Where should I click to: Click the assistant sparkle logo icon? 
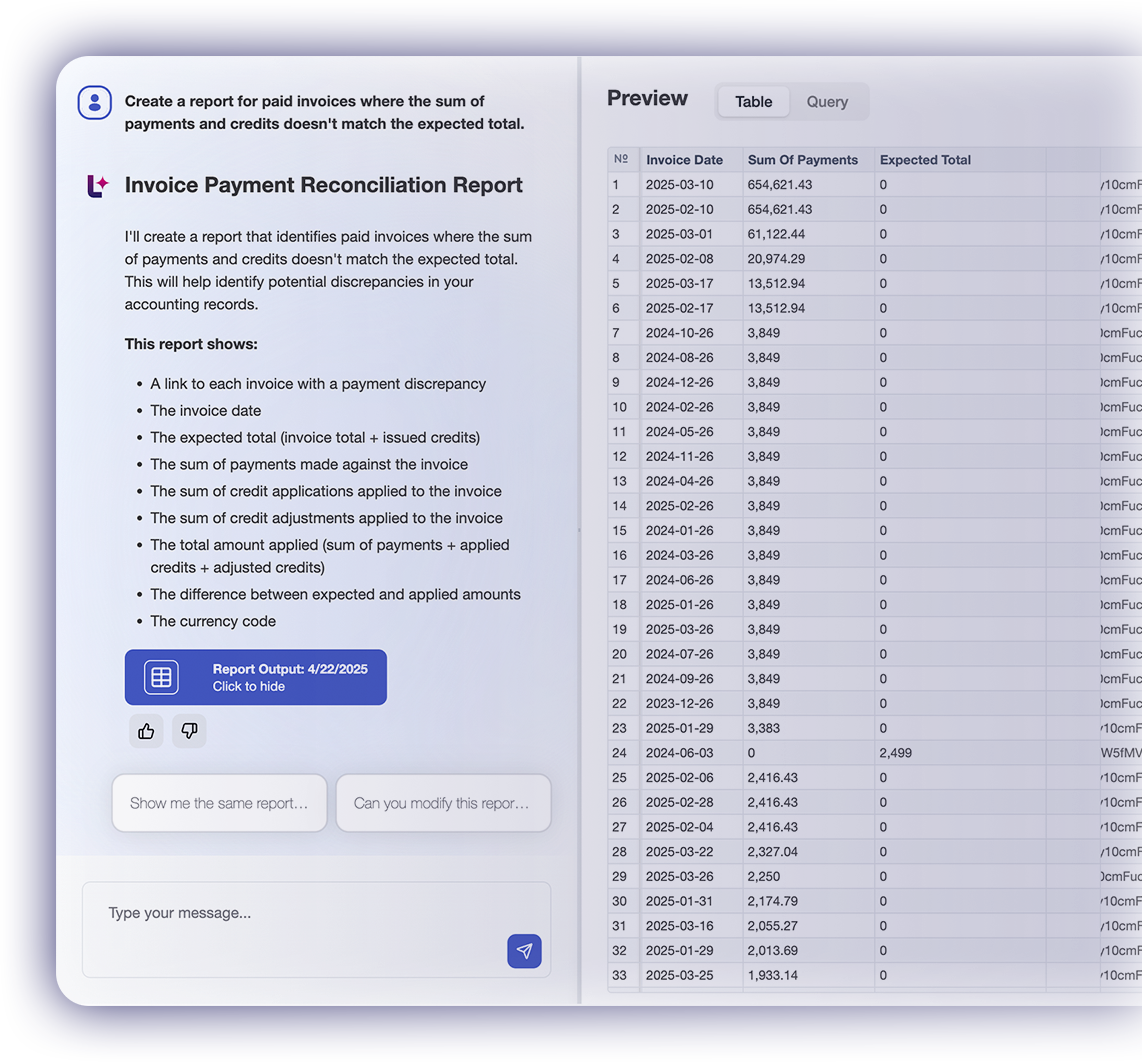coord(97,186)
